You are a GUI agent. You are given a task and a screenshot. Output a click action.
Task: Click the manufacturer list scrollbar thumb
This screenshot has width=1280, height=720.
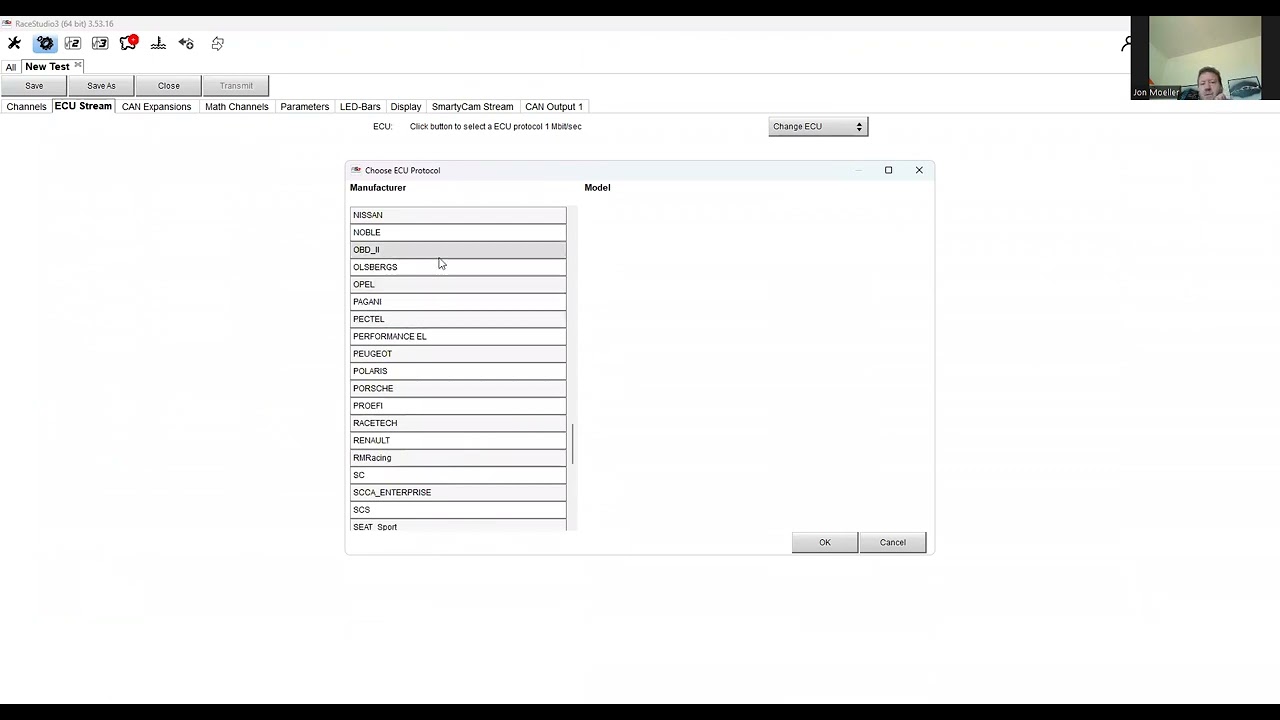click(573, 444)
